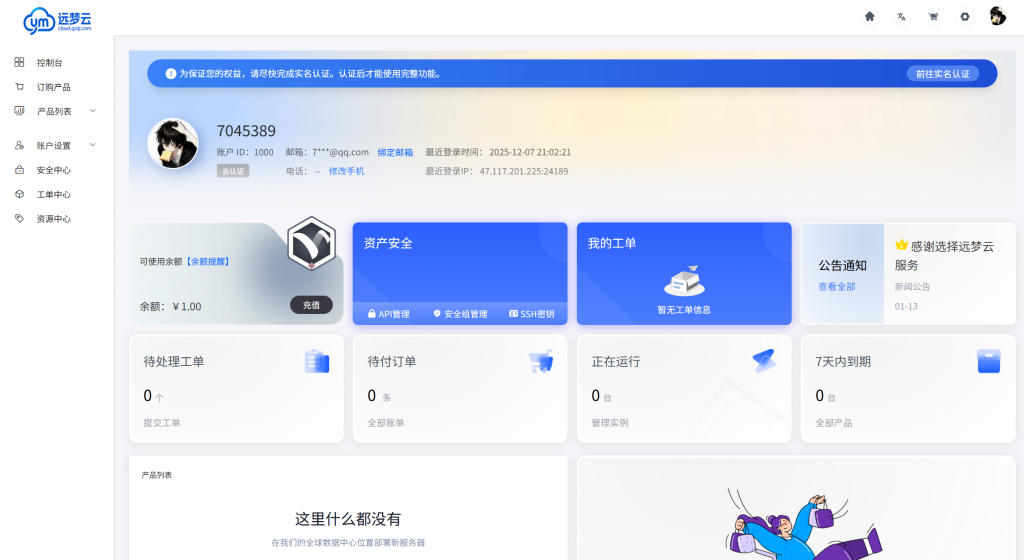Open 资源中心 in the sidebar
This screenshot has height=560, width=1024.
click(x=54, y=219)
